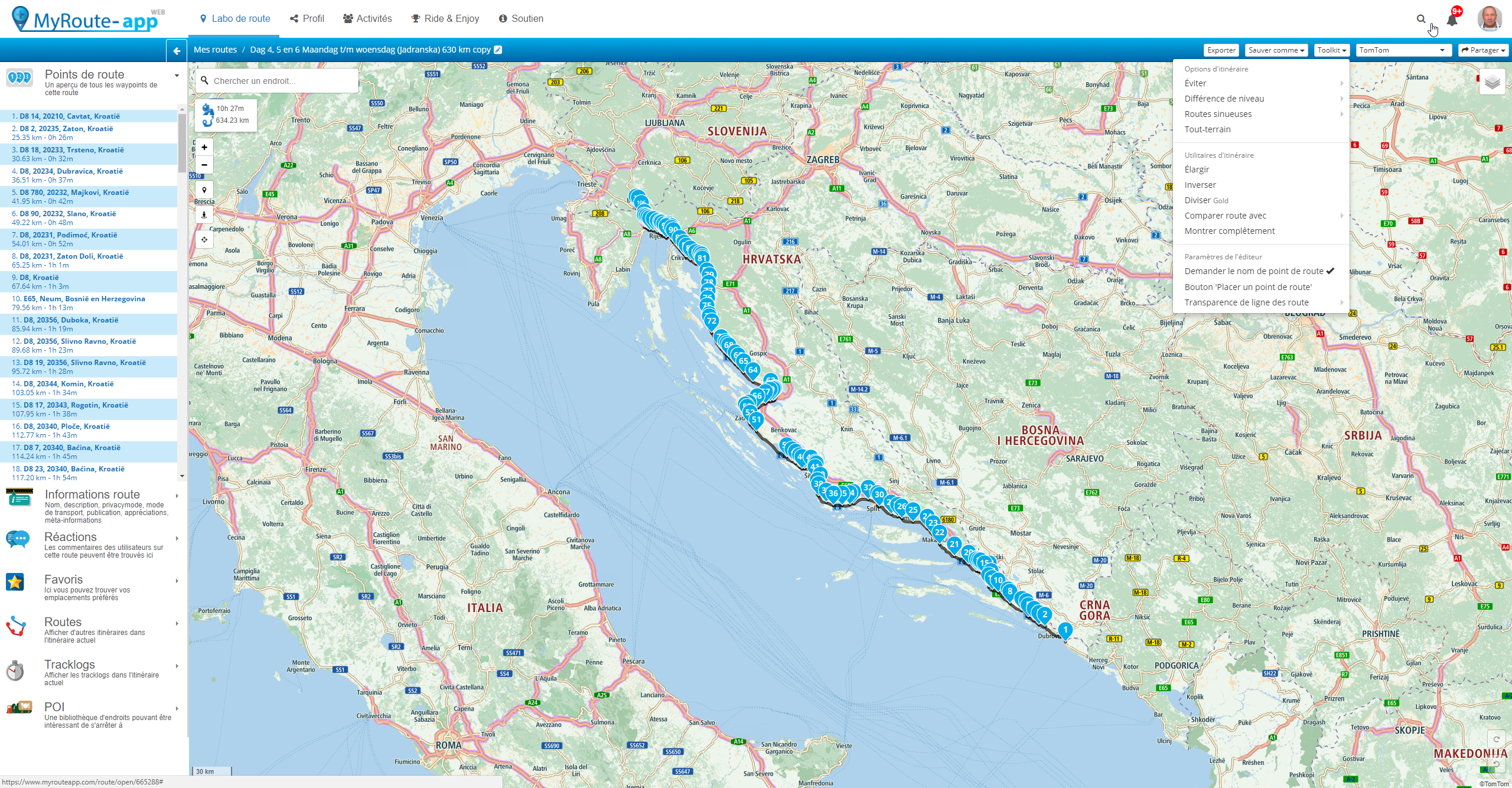Select 'Inverser' in the Toolkit menu

[1200, 185]
